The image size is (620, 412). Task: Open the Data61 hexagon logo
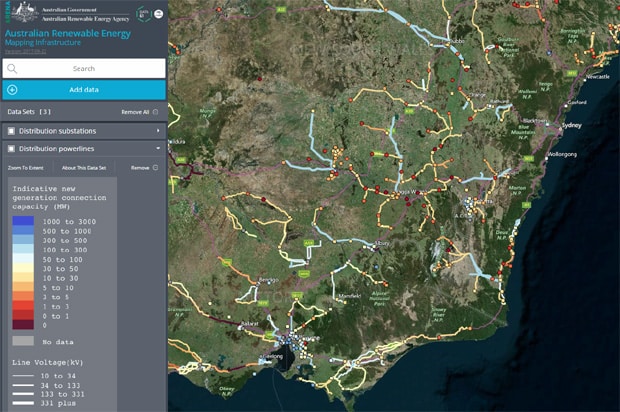click(x=144, y=14)
